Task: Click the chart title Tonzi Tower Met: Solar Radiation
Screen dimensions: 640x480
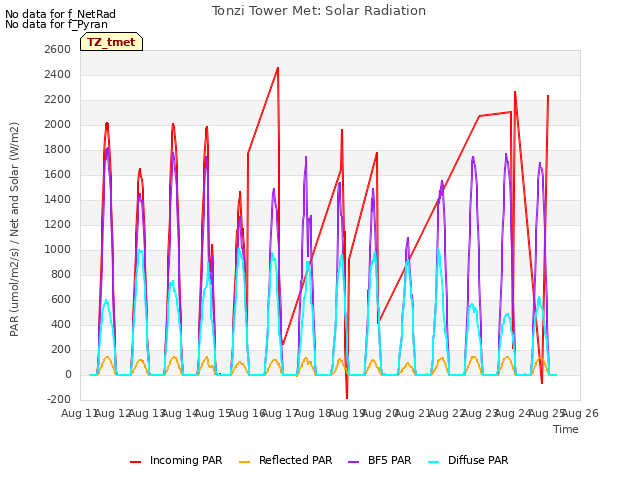Action: pyautogui.click(x=319, y=11)
